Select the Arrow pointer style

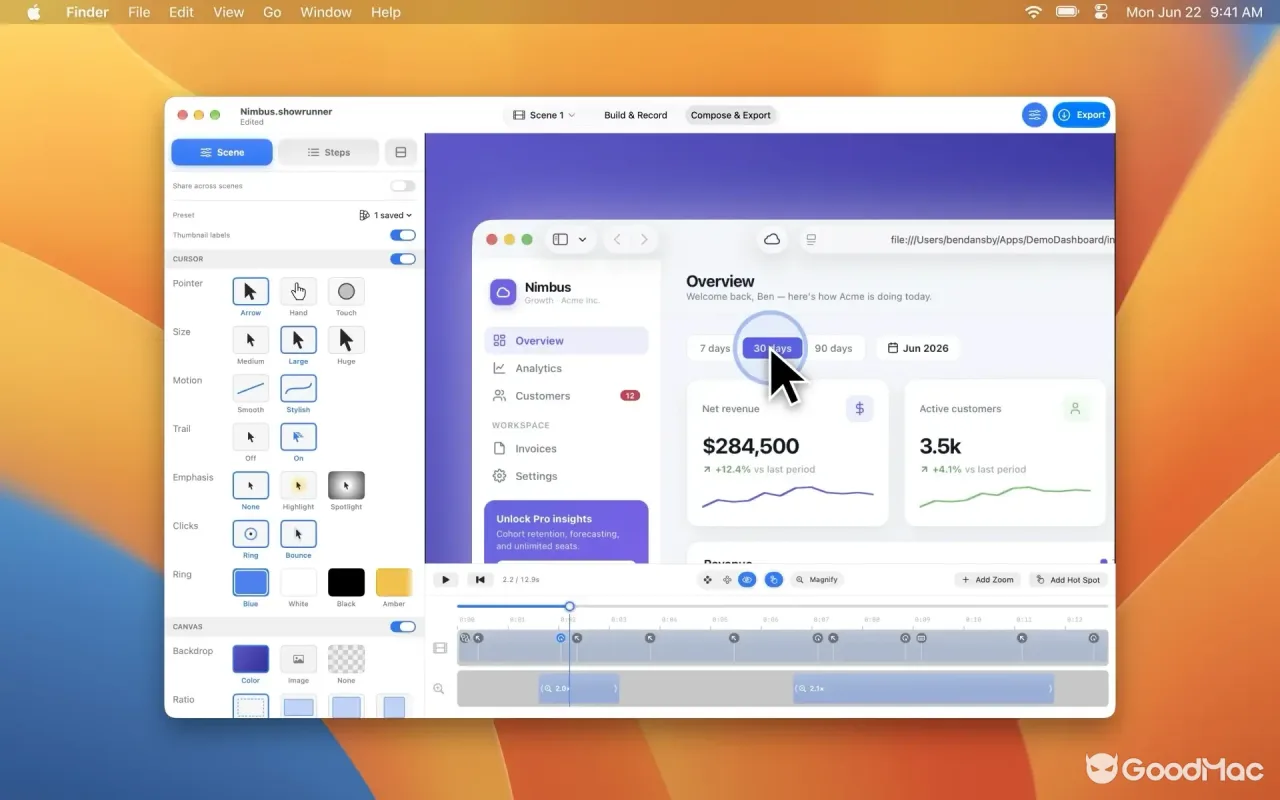click(x=250, y=291)
